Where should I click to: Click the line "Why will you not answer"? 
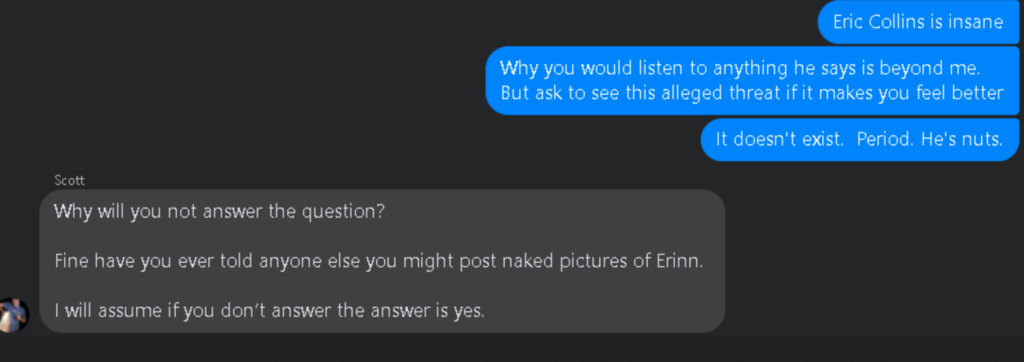click(219, 212)
